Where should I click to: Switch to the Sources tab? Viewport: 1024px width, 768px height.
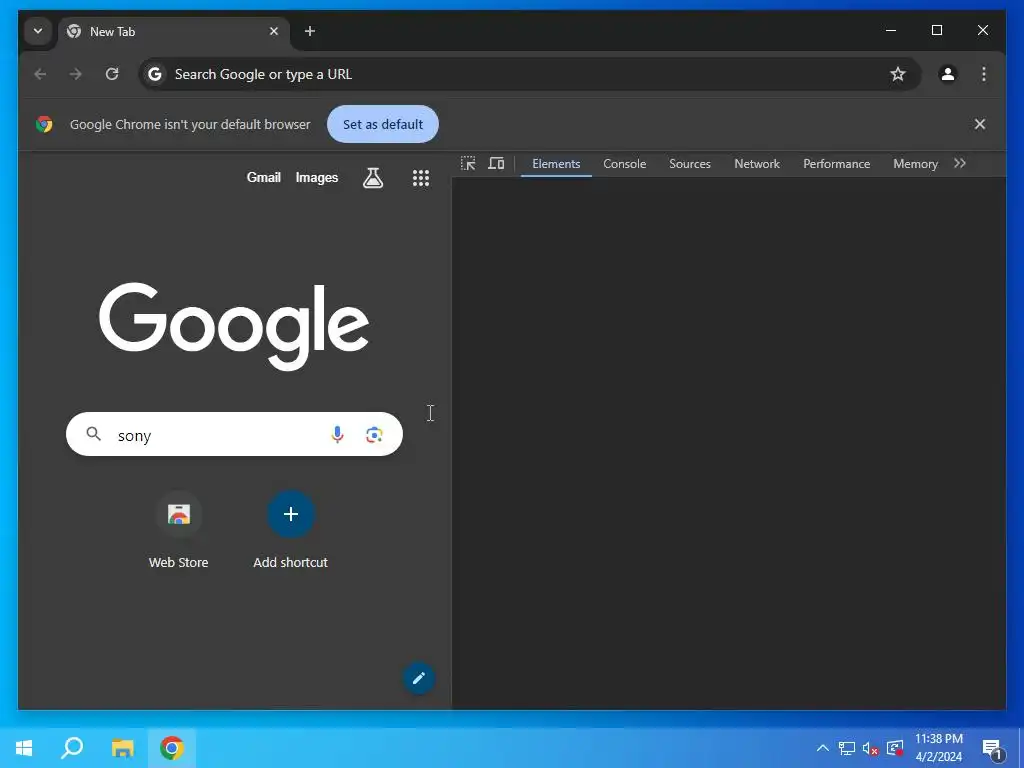coord(690,164)
